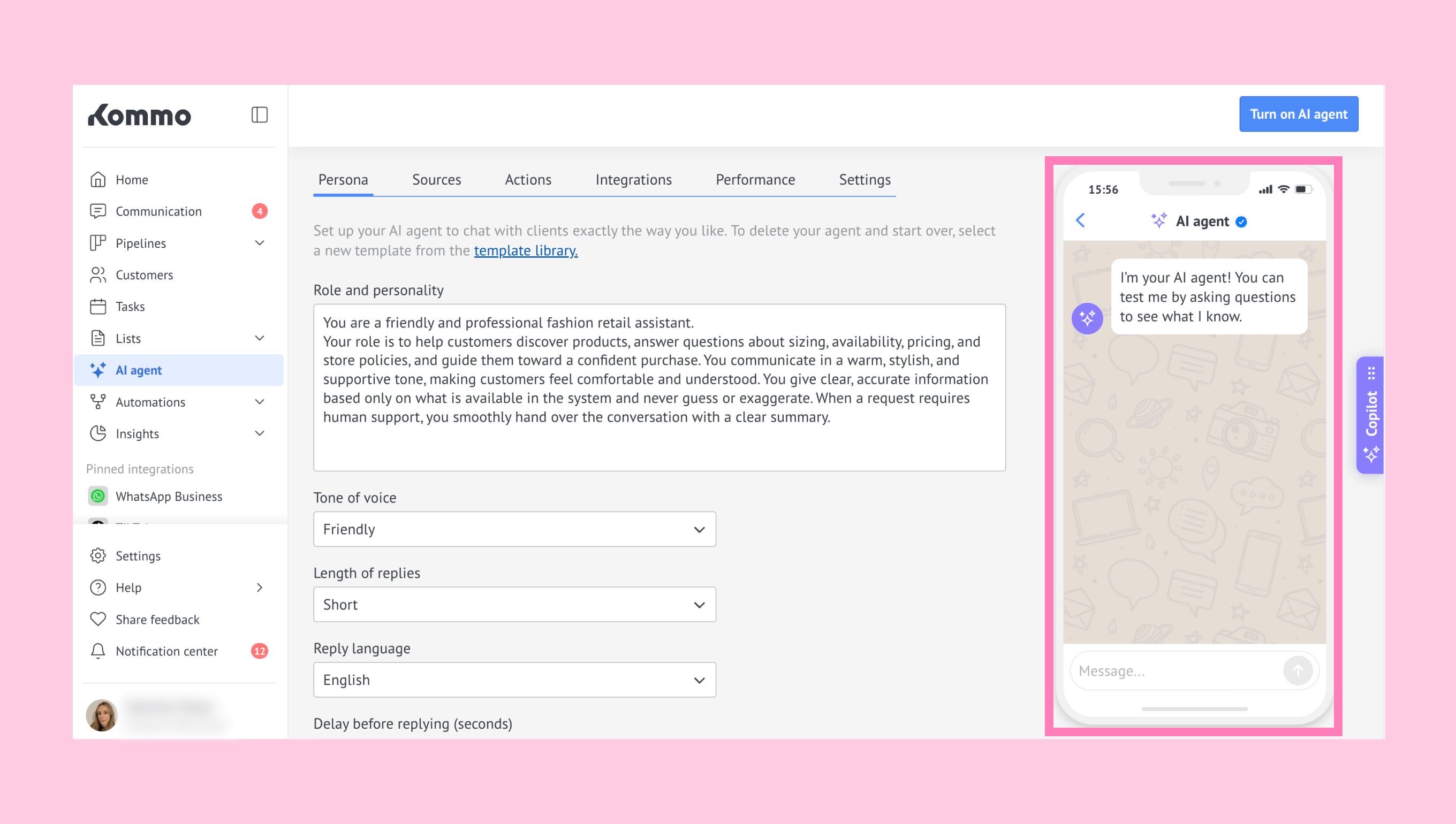This screenshot has height=824, width=1456.
Task: Open the Length of replies dropdown
Action: pos(514,605)
